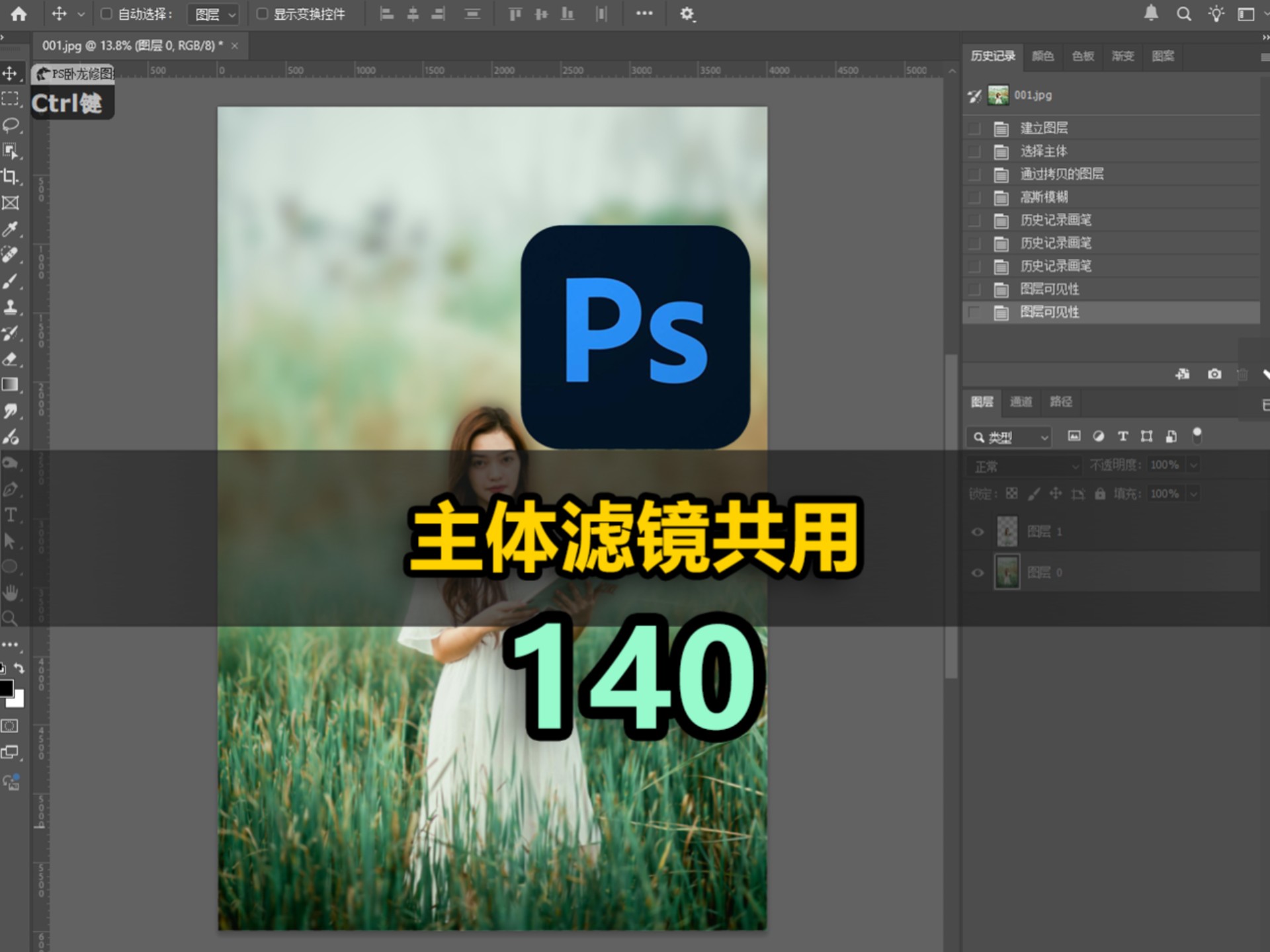Click the foreground color swatch
1270x952 pixels.
pos(6,688)
